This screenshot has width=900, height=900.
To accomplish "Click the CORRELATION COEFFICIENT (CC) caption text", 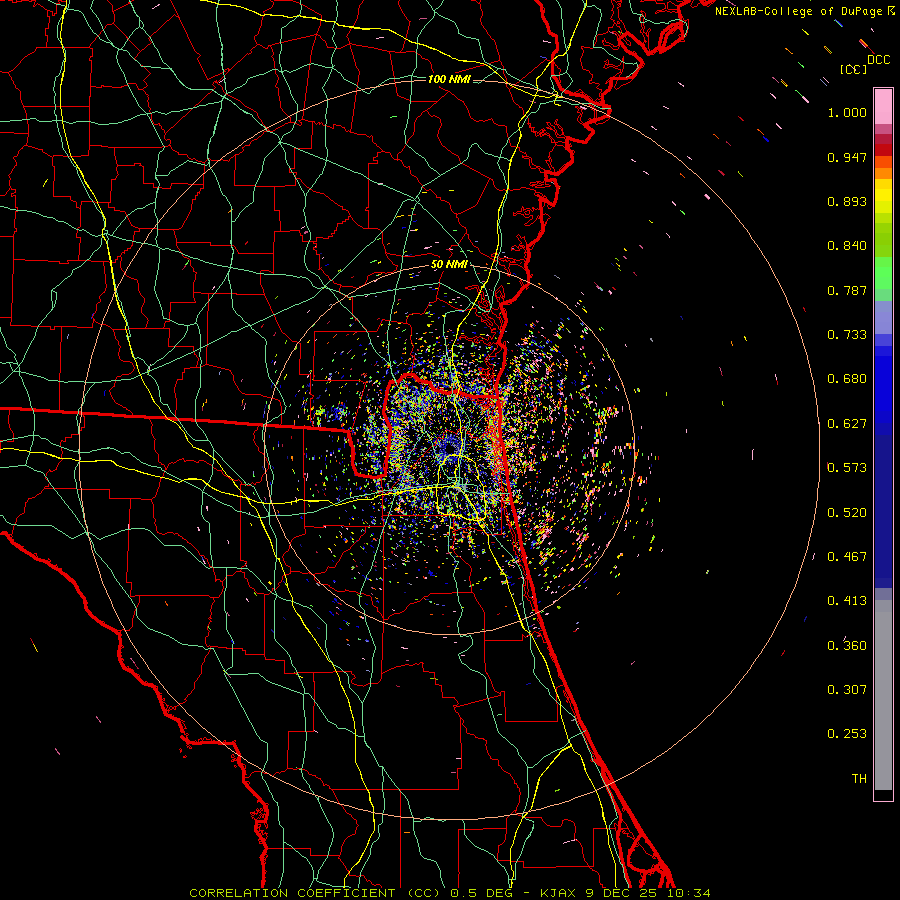I will (x=315, y=893).
